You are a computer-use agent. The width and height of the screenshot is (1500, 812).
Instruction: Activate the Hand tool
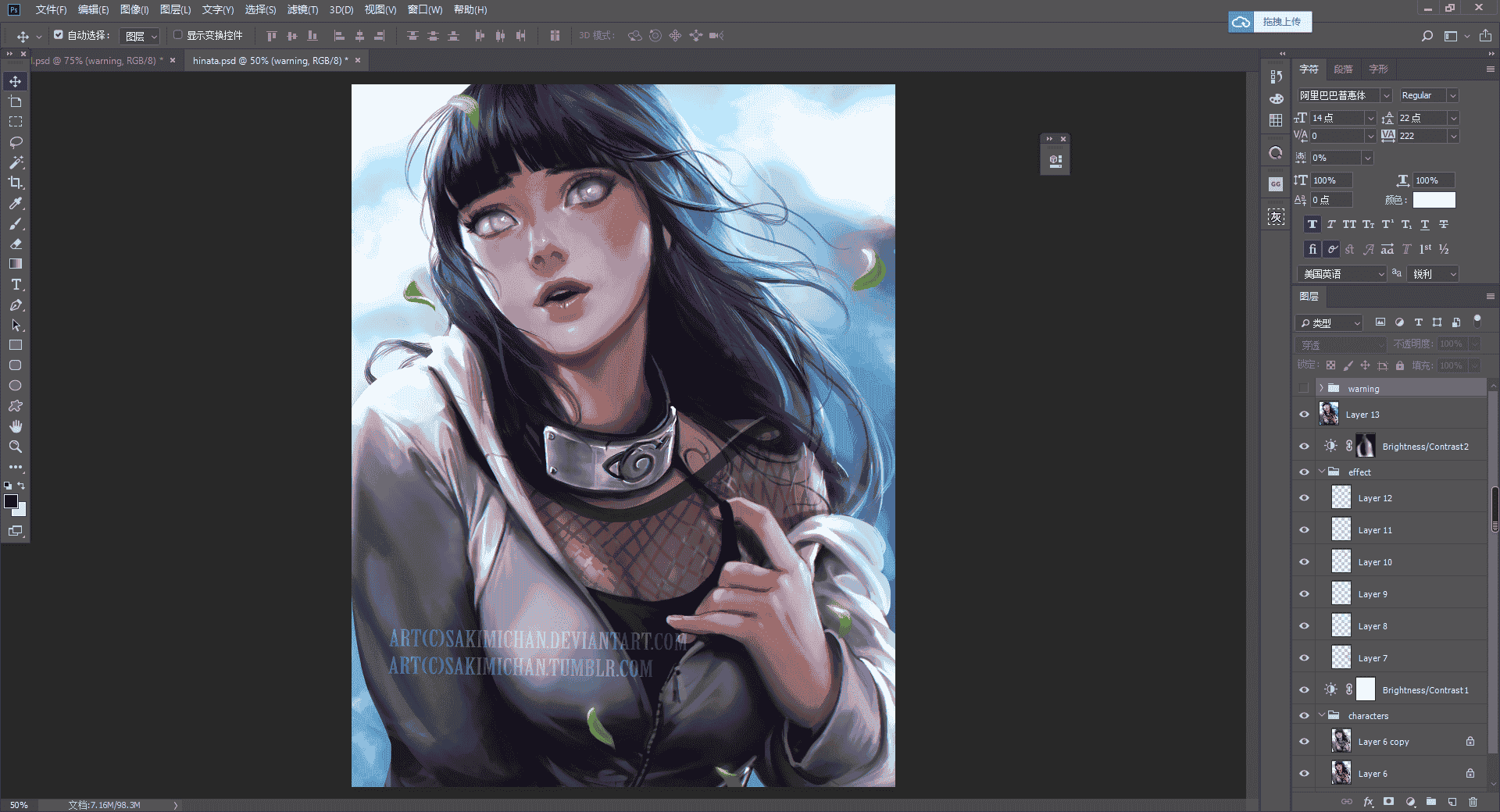(16, 426)
